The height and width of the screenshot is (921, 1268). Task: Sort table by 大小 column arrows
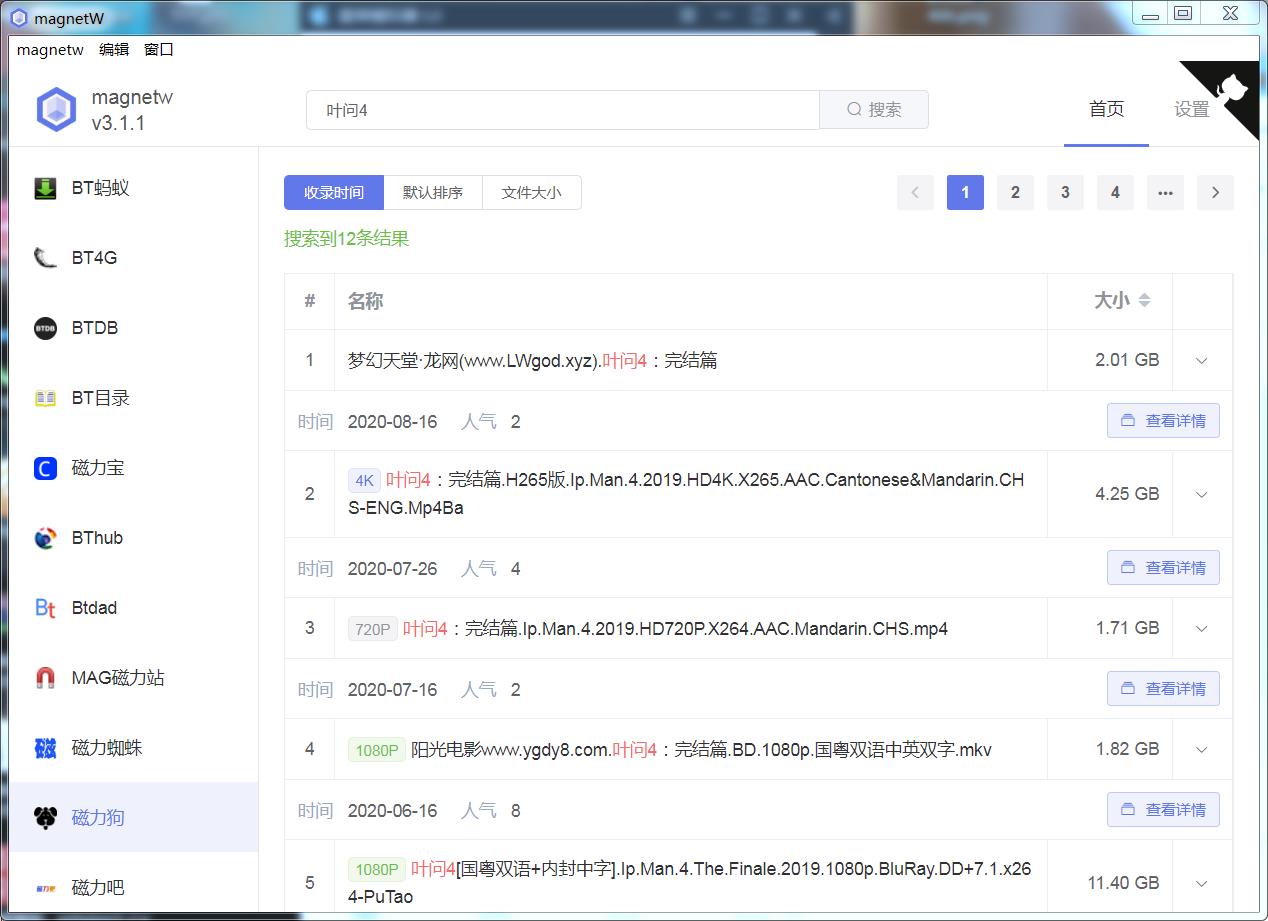(x=1145, y=300)
